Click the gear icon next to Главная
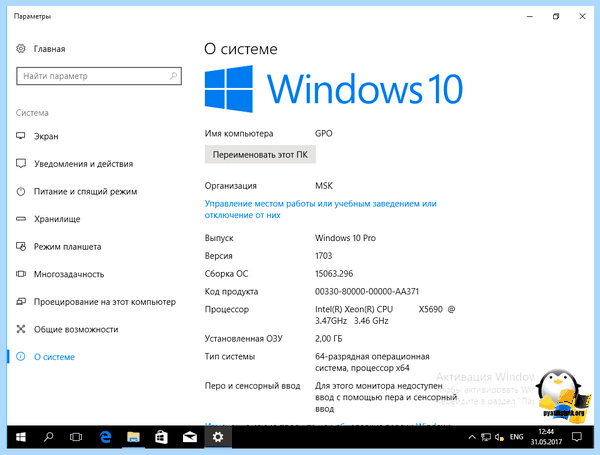 (21, 49)
